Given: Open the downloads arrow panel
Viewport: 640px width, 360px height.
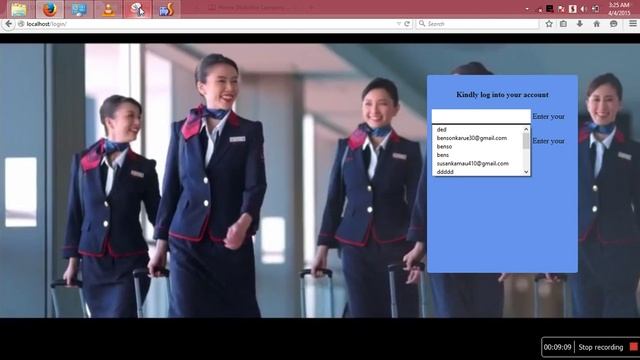Looking at the screenshot, I should pyautogui.click(x=580, y=24).
